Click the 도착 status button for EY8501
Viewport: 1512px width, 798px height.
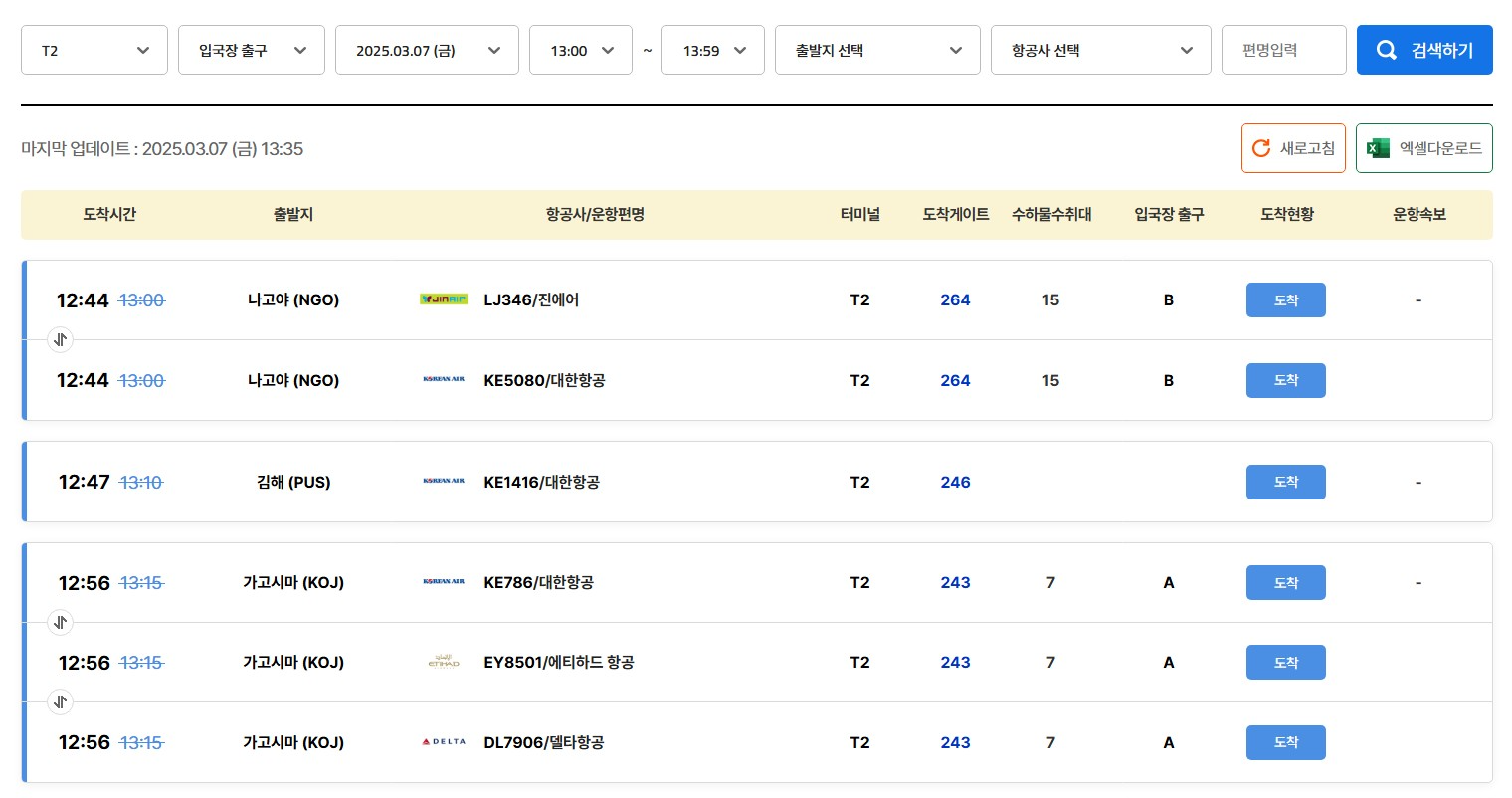pos(1286,662)
